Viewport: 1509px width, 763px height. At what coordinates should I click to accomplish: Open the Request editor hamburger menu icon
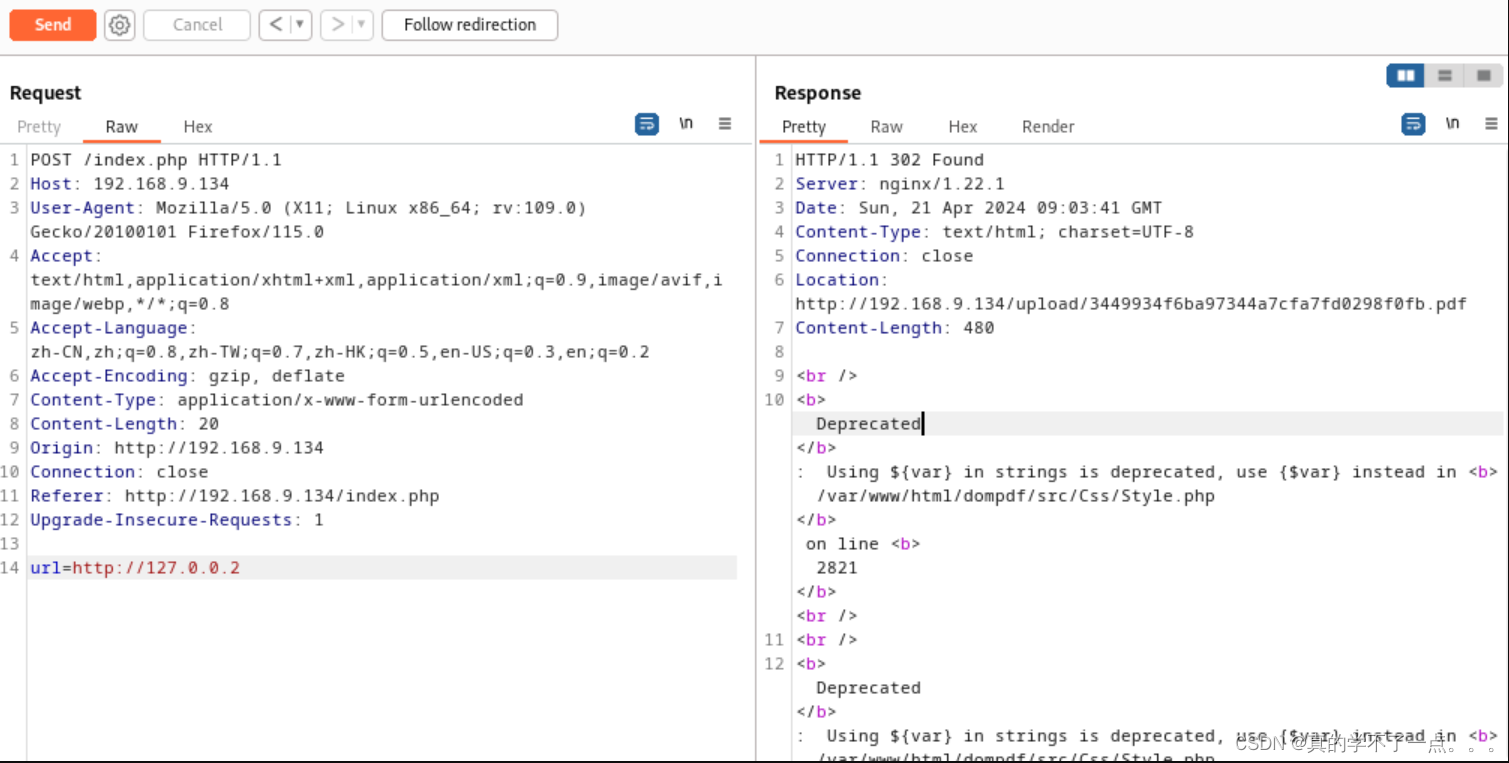pyautogui.click(x=725, y=123)
